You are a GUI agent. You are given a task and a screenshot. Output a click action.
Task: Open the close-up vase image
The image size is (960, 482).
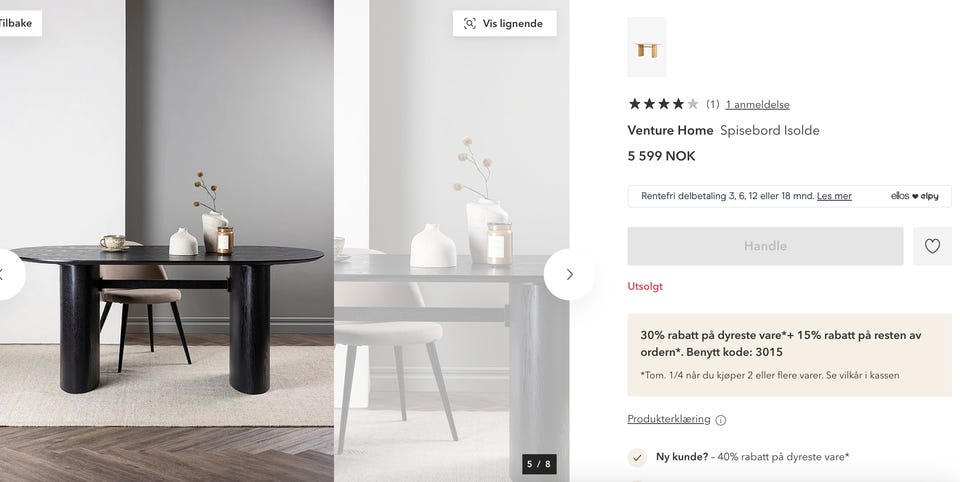pos(452,241)
